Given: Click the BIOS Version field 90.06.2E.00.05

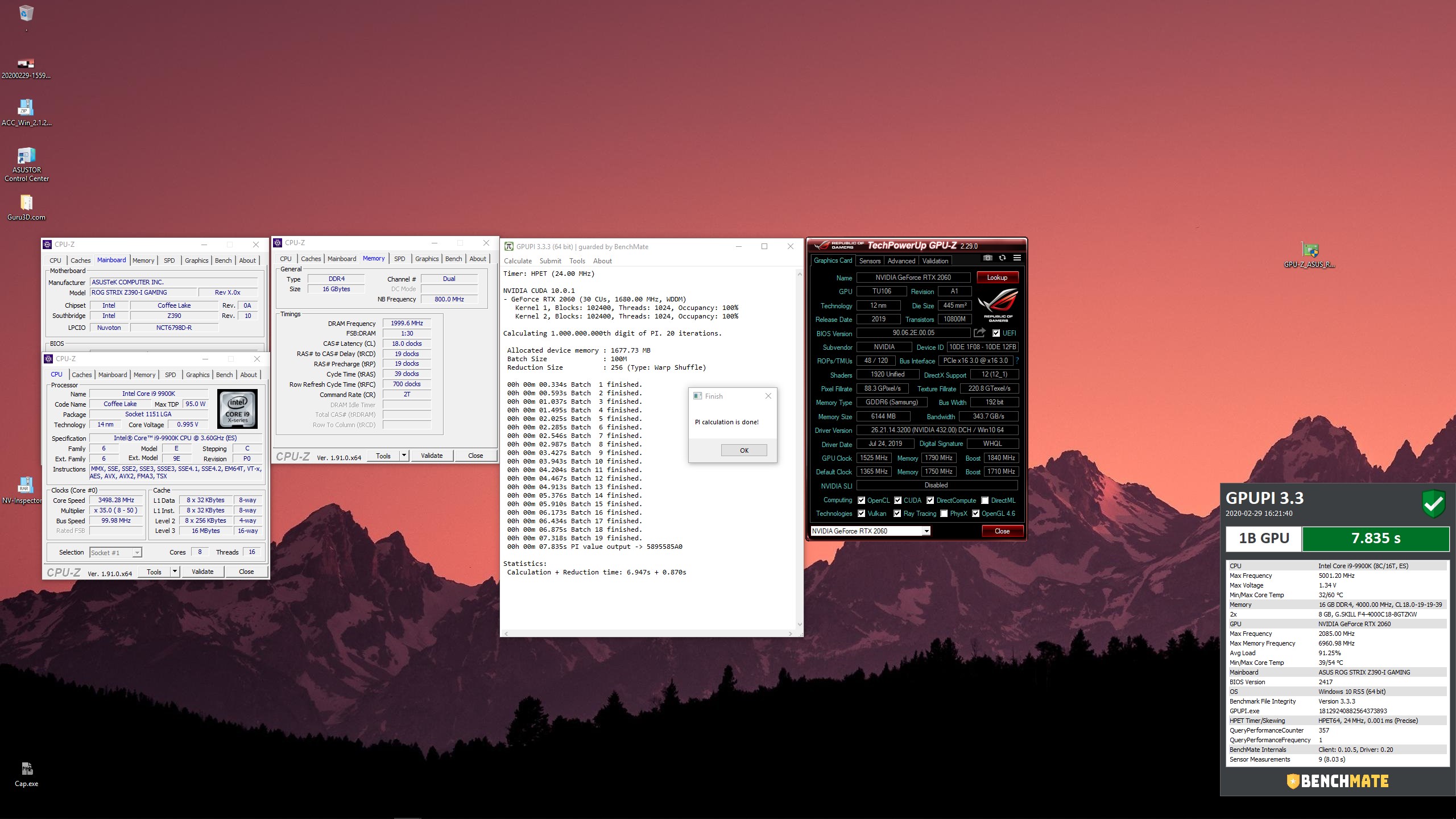Looking at the screenshot, I should point(913,333).
